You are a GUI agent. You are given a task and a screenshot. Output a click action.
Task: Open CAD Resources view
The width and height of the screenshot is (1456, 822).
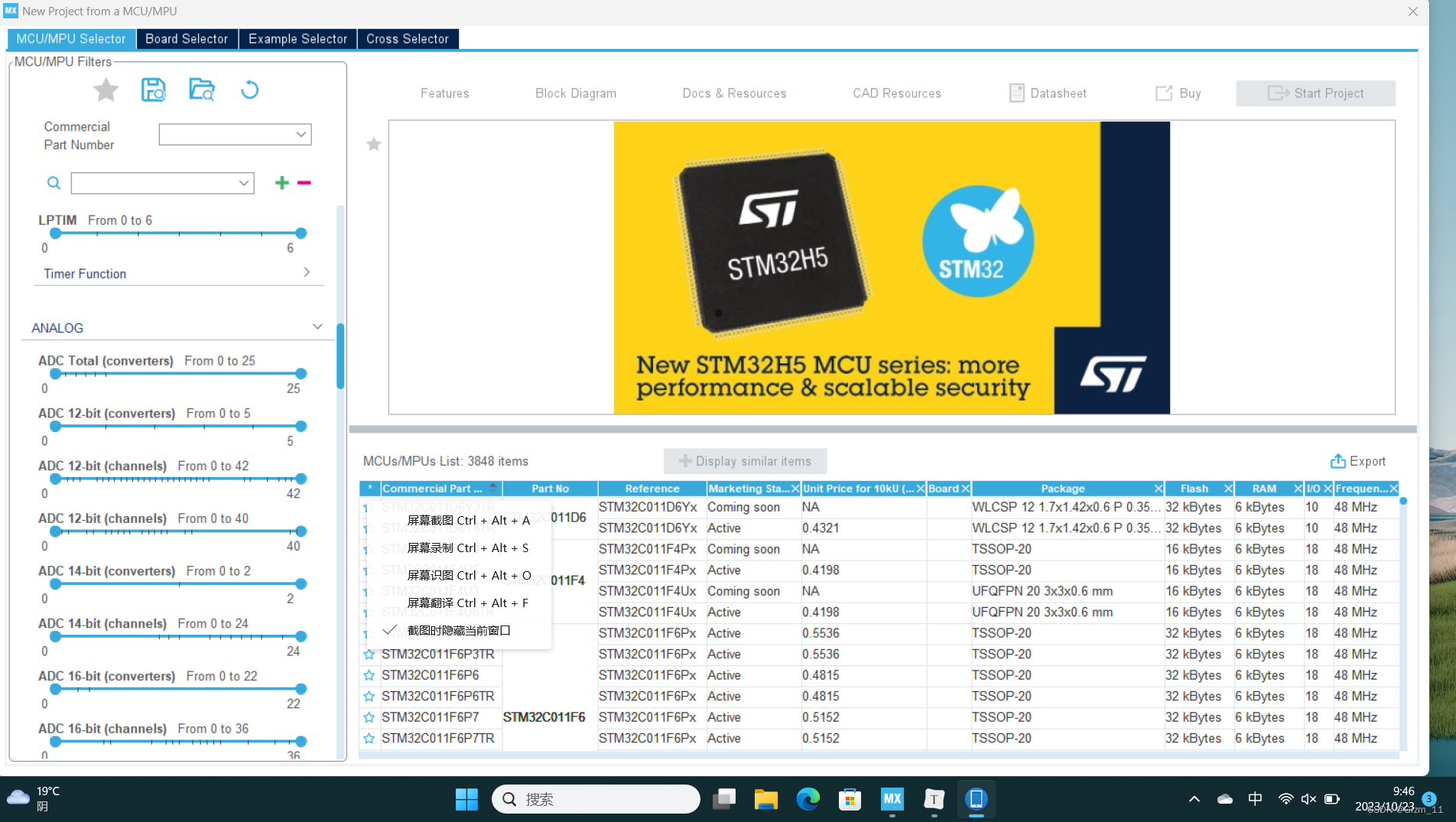click(897, 93)
